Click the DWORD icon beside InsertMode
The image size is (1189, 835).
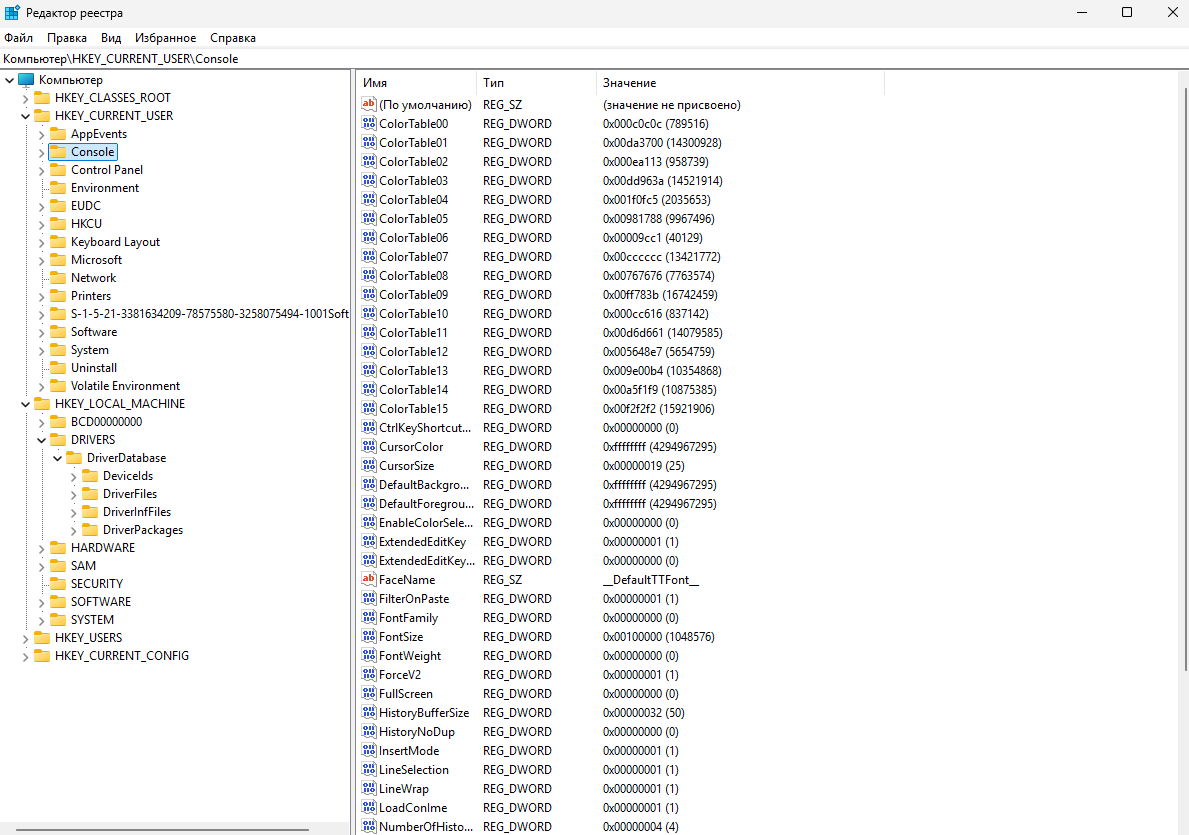pos(369,750)
